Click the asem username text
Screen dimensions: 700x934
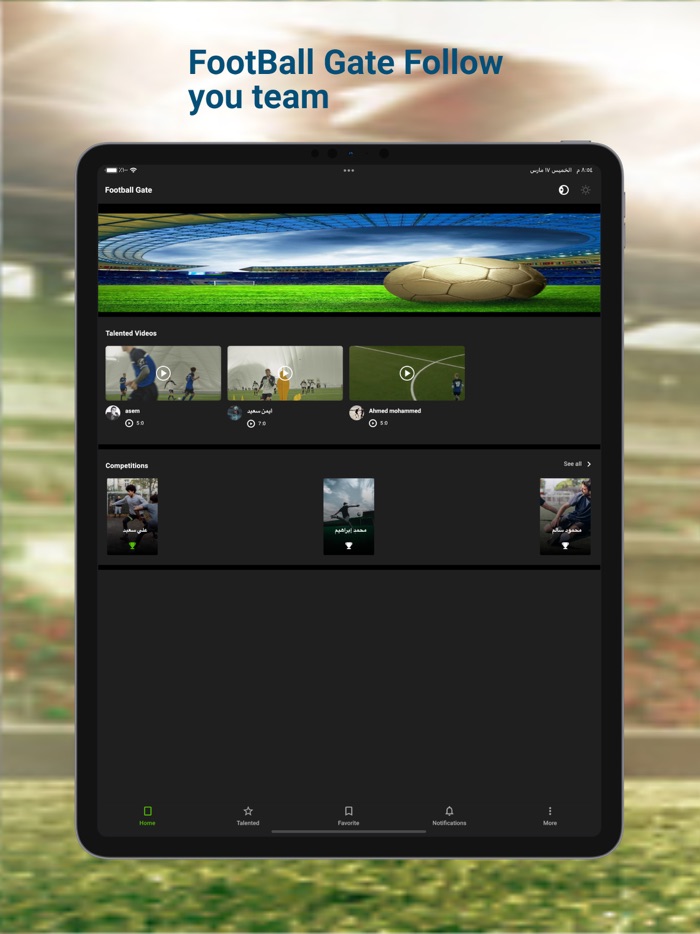click(x=132, y=411)
